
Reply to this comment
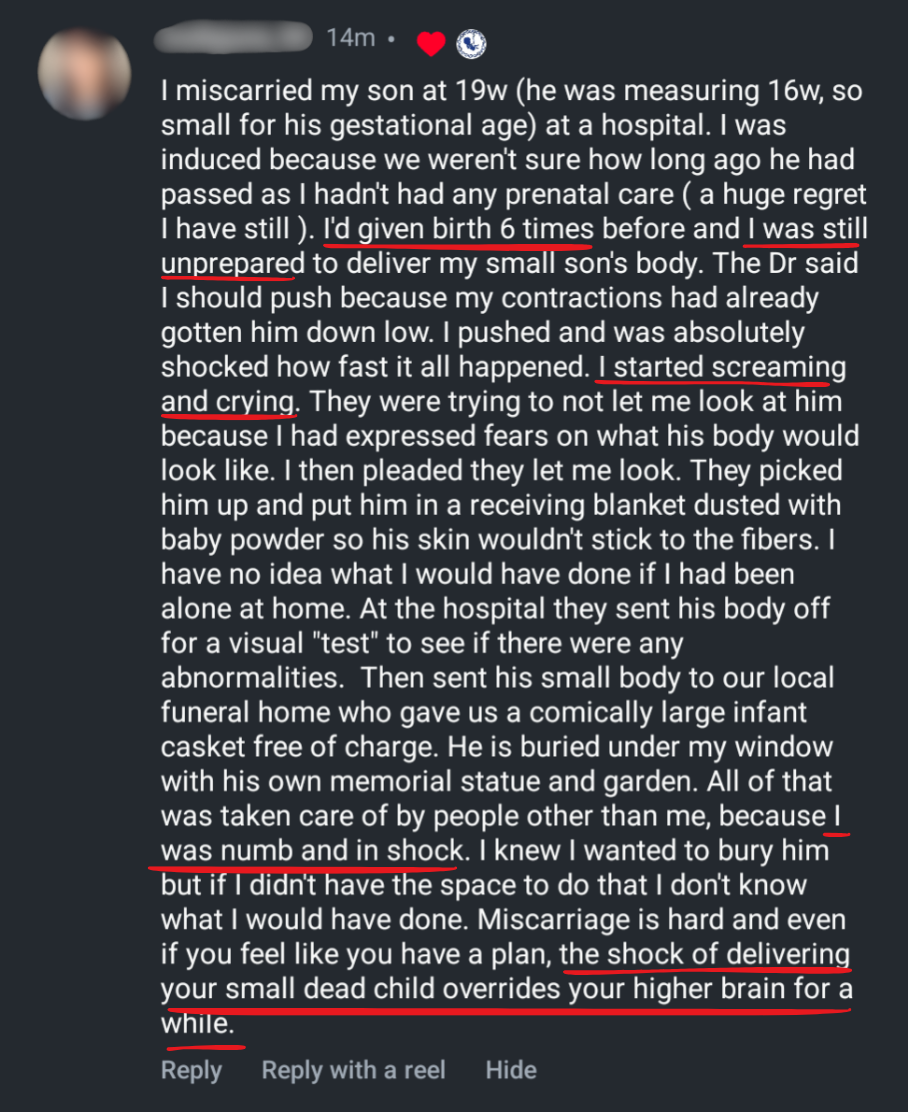tap(191, 1070)
